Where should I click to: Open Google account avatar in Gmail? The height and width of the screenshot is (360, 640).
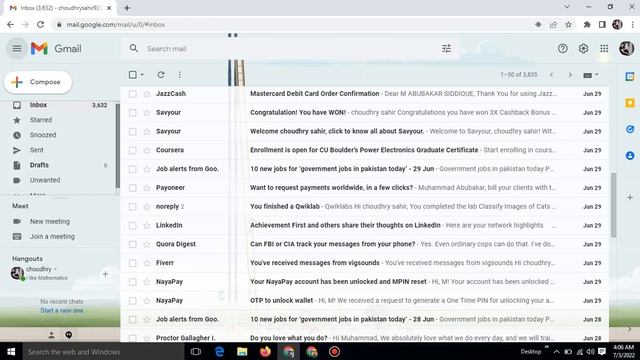point(626,49)
